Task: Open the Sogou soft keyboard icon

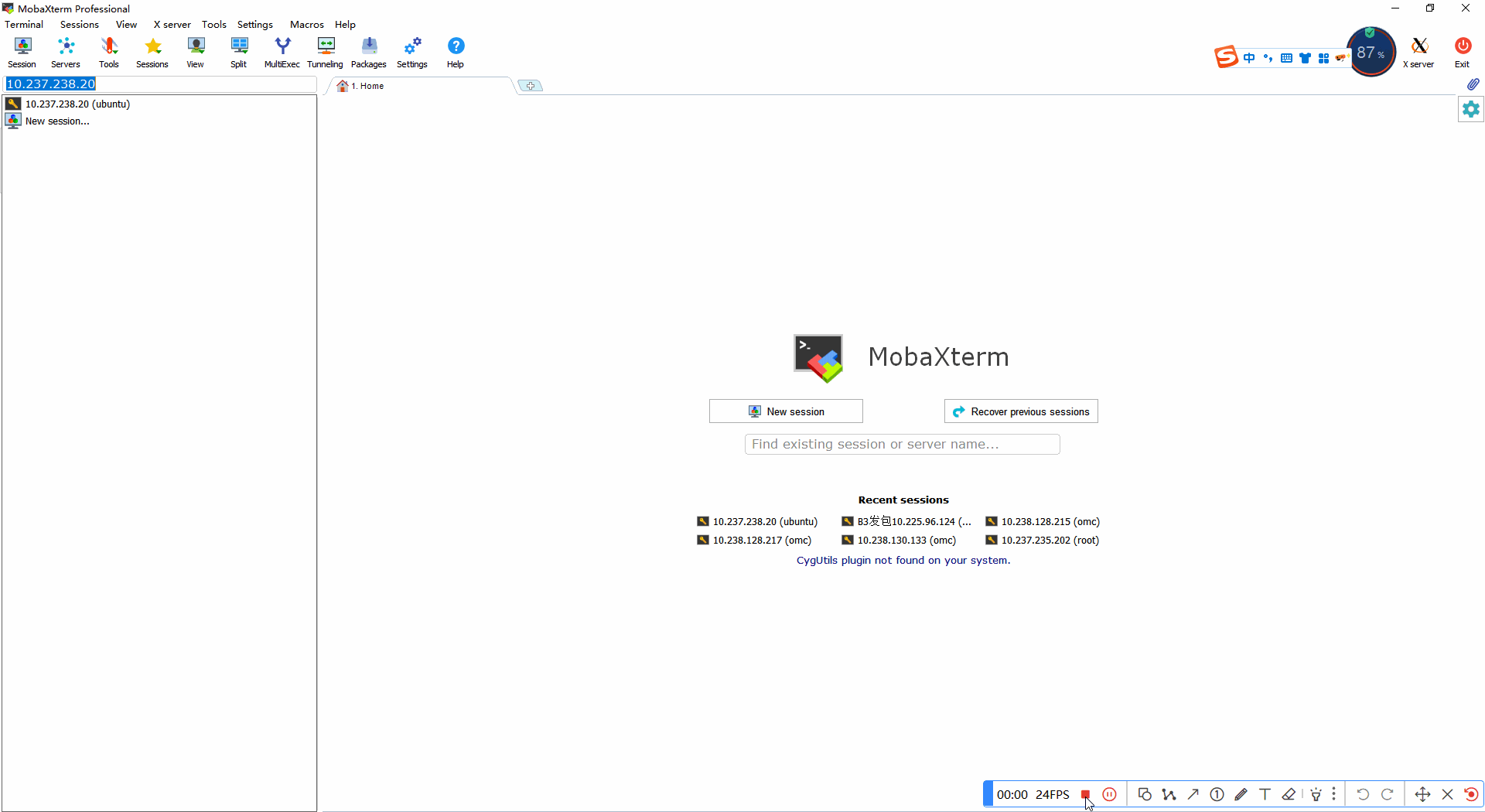Action: [1286, 58]
